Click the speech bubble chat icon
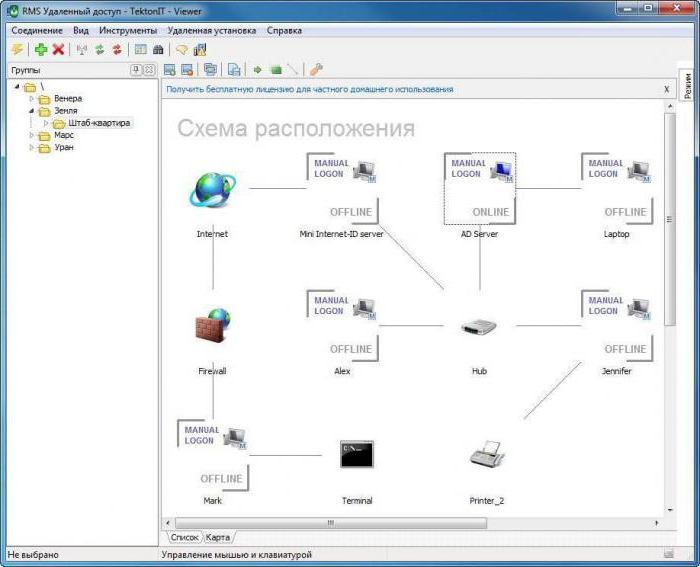700x567 pixels. point(181,49)
